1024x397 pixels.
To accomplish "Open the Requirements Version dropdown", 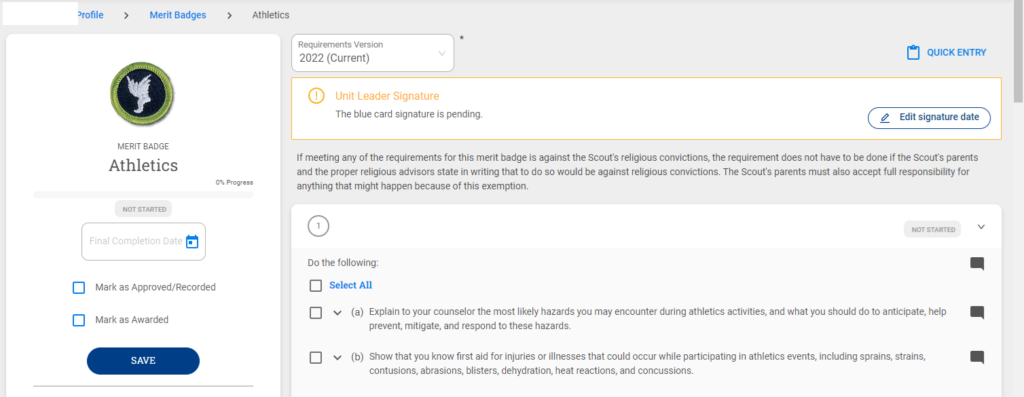I will click(x=373, y=53).
